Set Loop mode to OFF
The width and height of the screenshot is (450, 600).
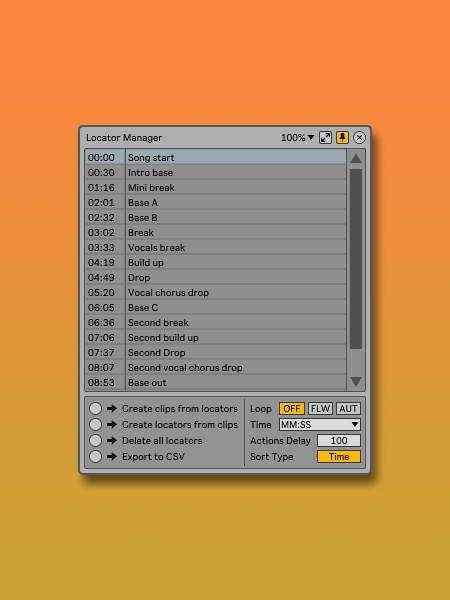[x=292, y=408]
